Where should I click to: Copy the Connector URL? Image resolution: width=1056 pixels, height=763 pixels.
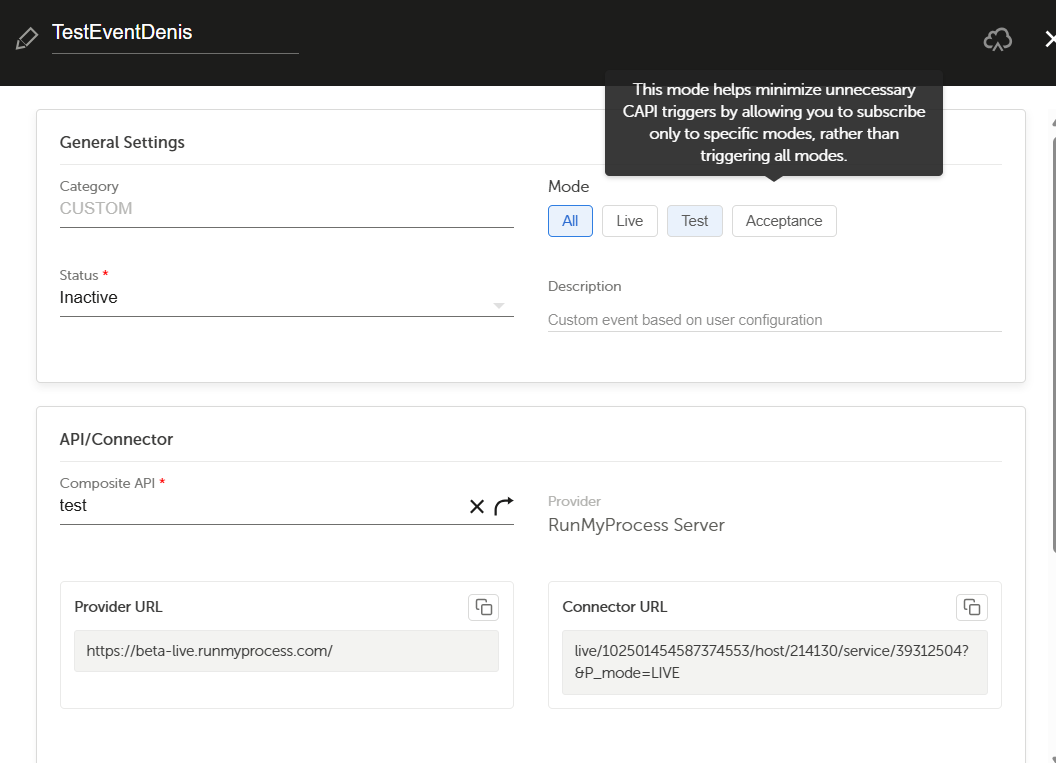click(x=972, y=607)
